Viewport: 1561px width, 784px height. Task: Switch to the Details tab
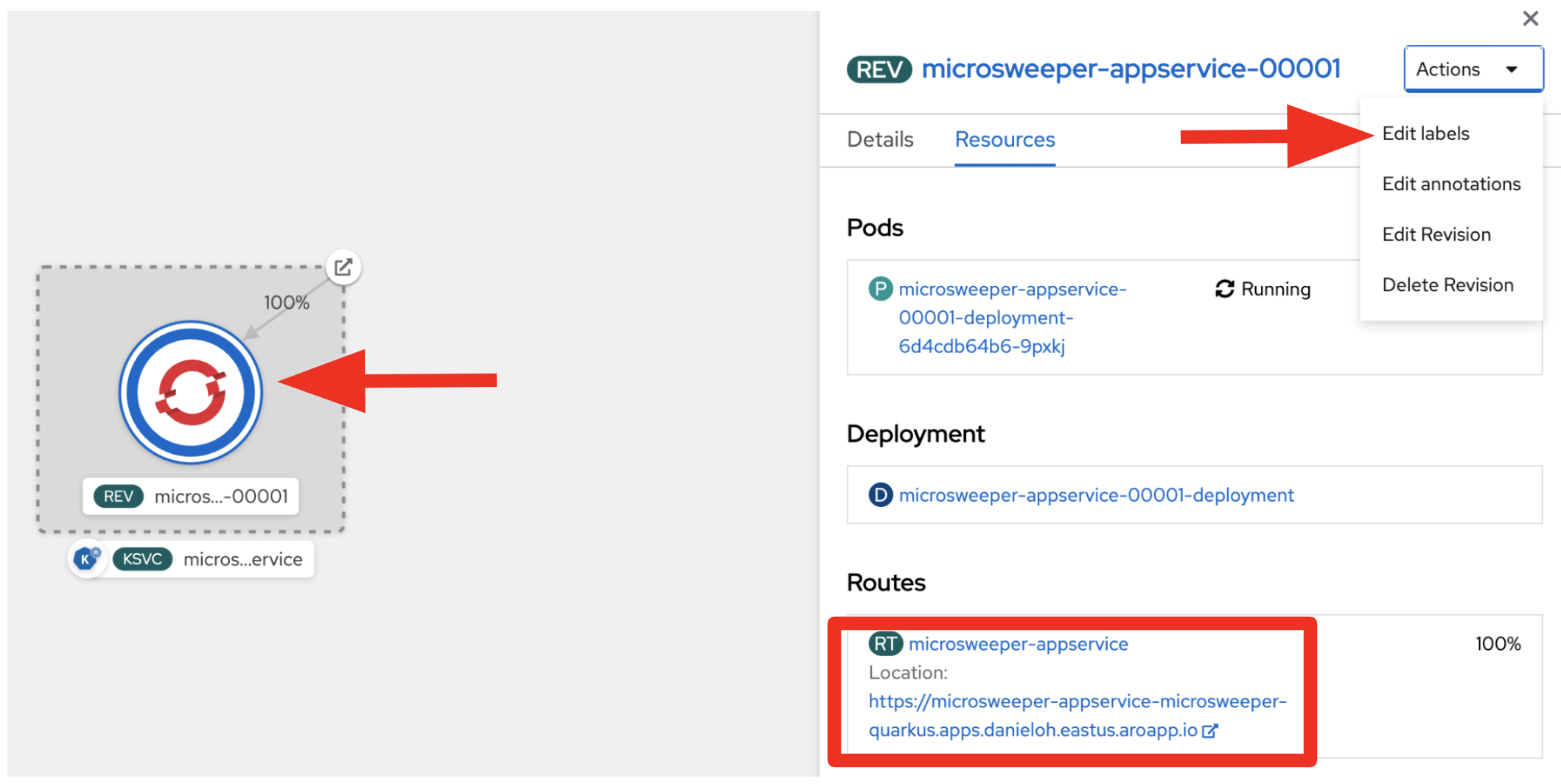[880, 139]
